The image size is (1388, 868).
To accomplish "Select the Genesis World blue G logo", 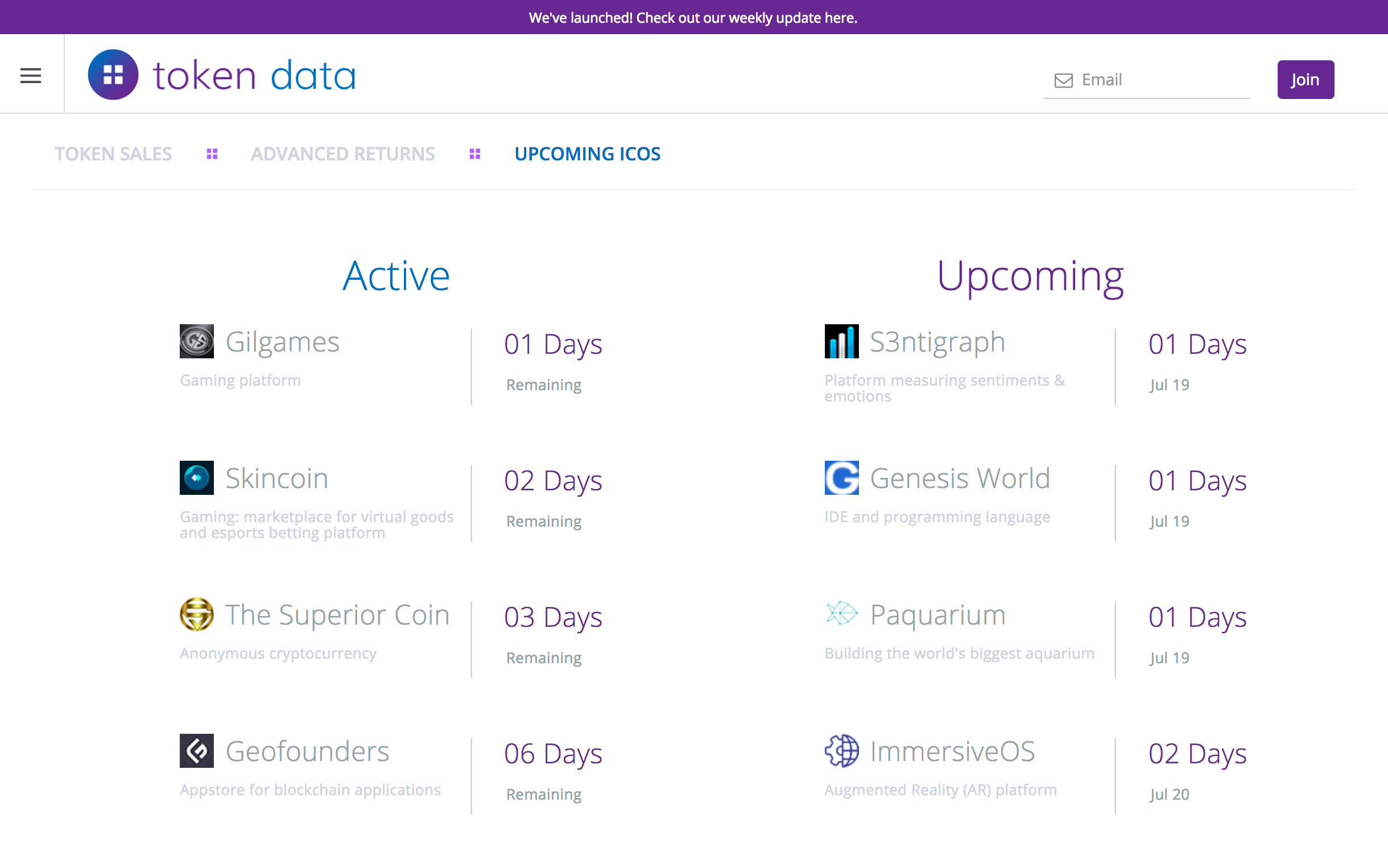I will [x=841, y=477].
